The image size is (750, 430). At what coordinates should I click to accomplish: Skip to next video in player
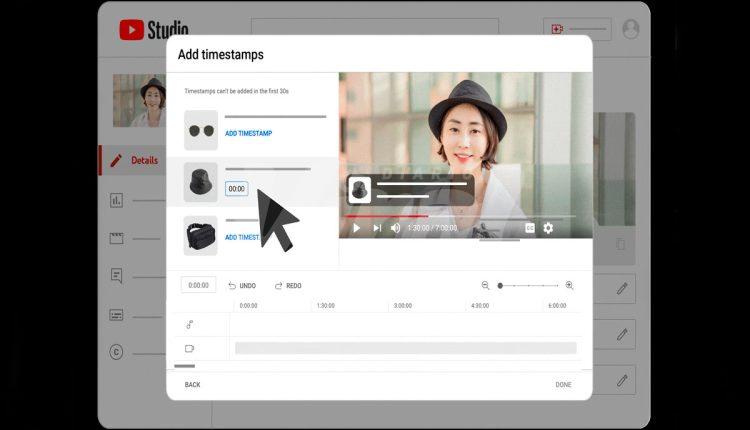pos(377,228)
